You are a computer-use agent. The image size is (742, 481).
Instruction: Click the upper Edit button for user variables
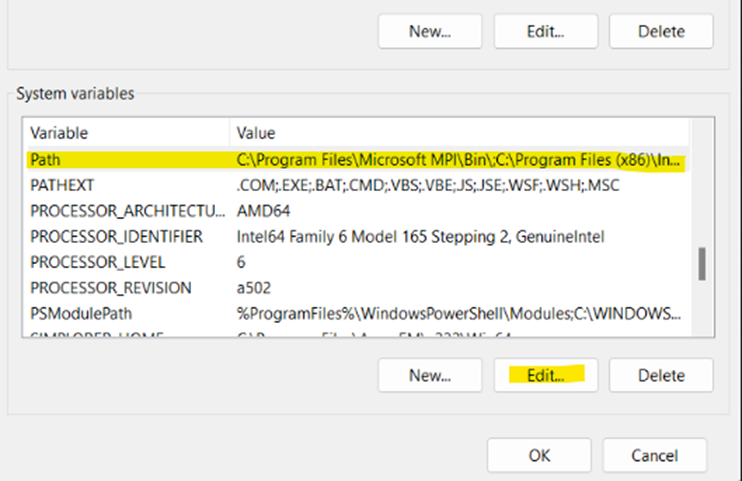(x=545, y=31)
